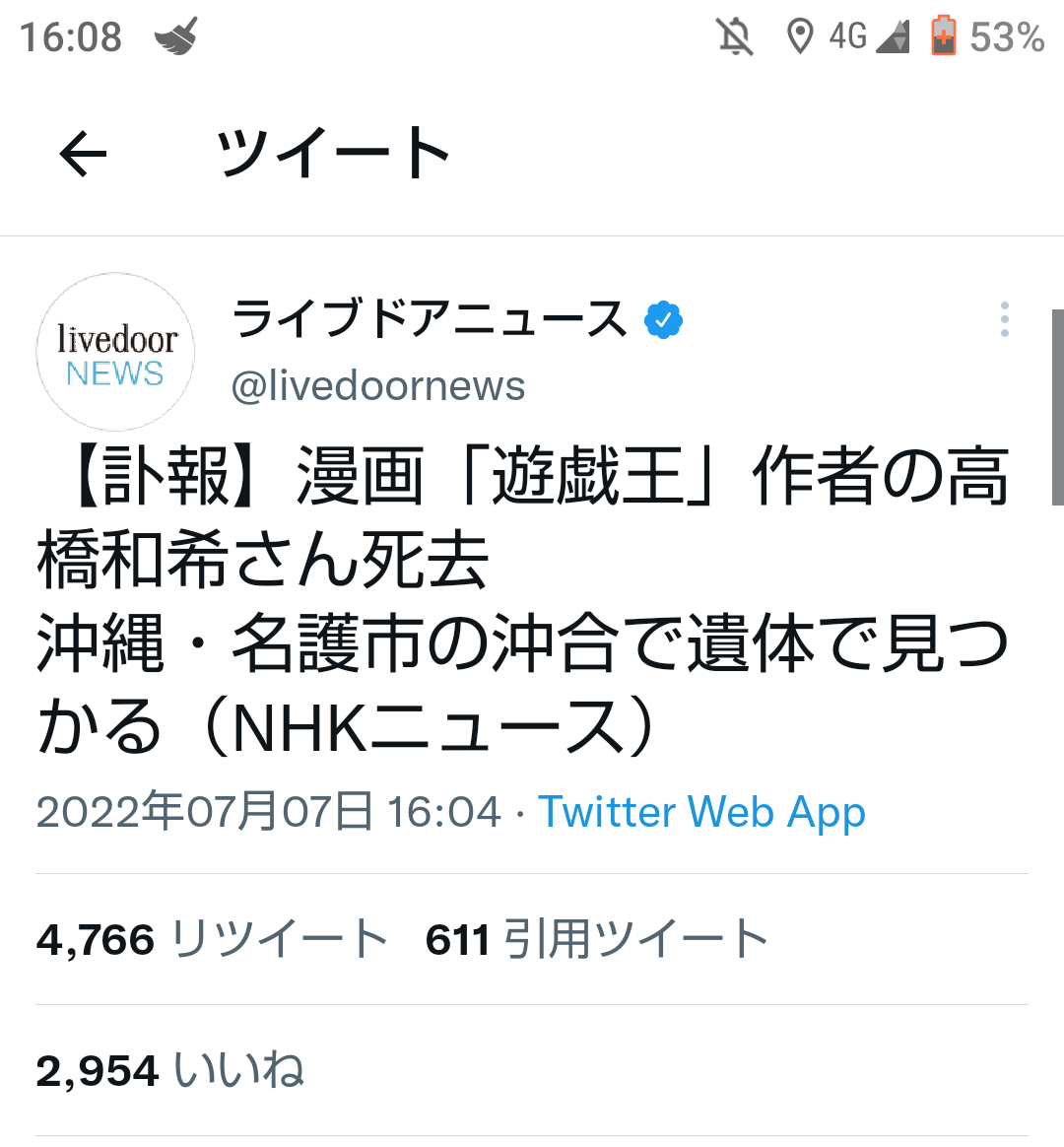Screen dimensions: 1064x1147
Task: Tap the location pin status icon
Action: [799, 37]
